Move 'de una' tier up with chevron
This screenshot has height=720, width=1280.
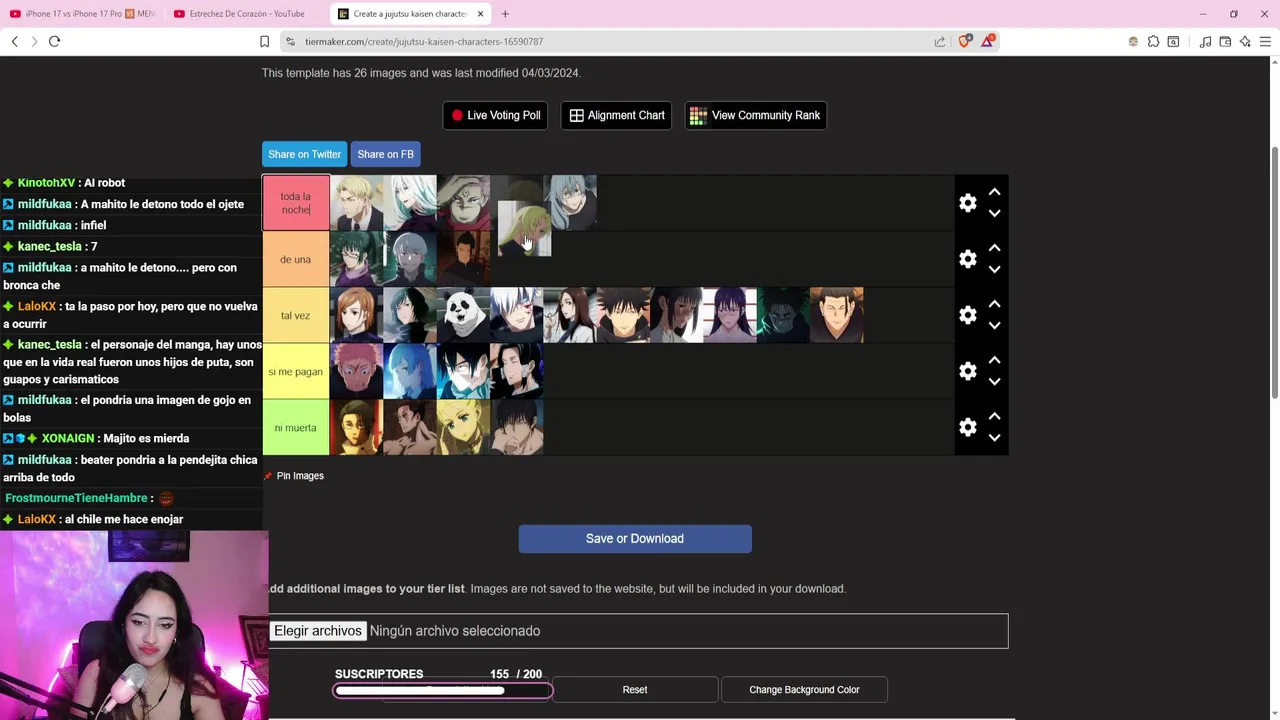(994, 248)
